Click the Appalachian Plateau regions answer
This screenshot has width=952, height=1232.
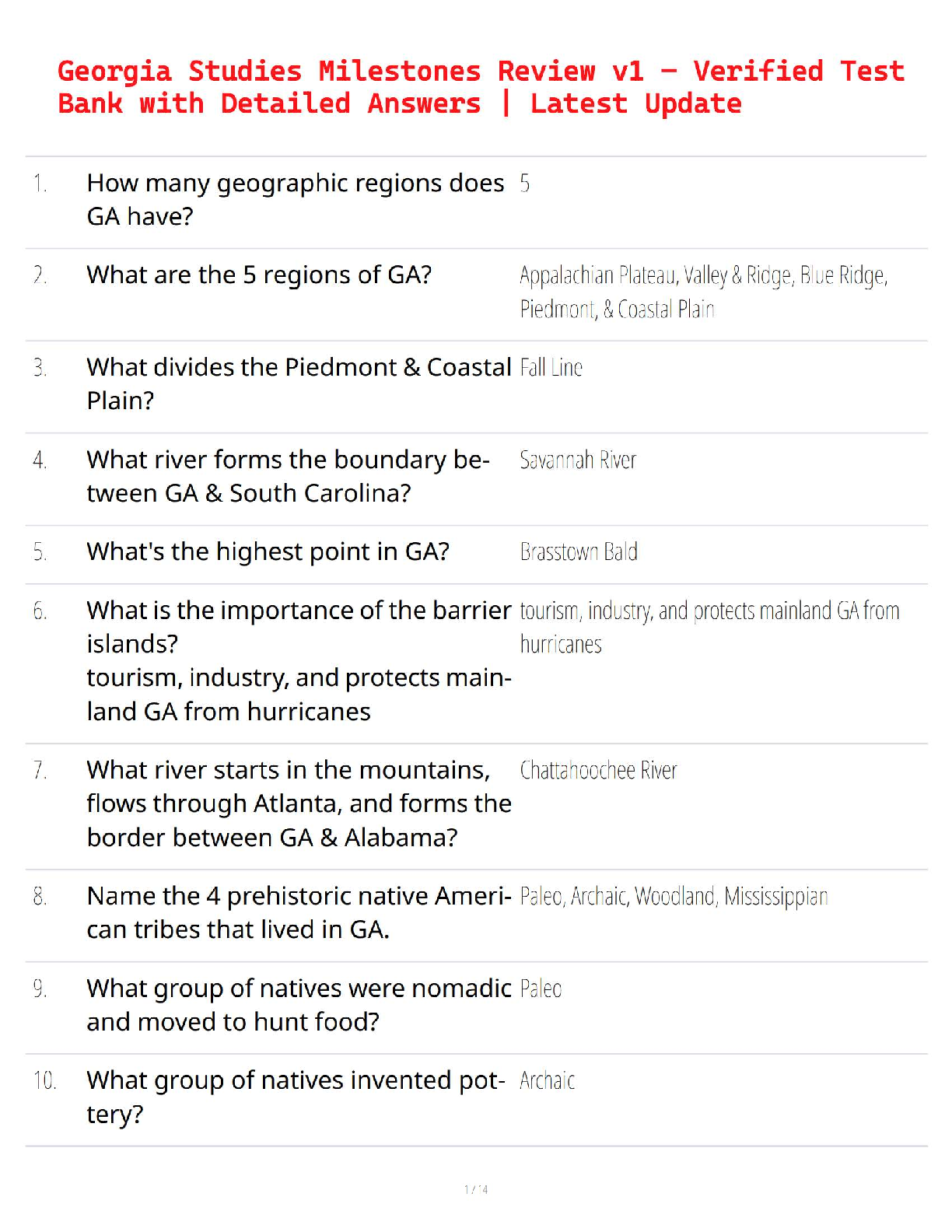(703, 292)
